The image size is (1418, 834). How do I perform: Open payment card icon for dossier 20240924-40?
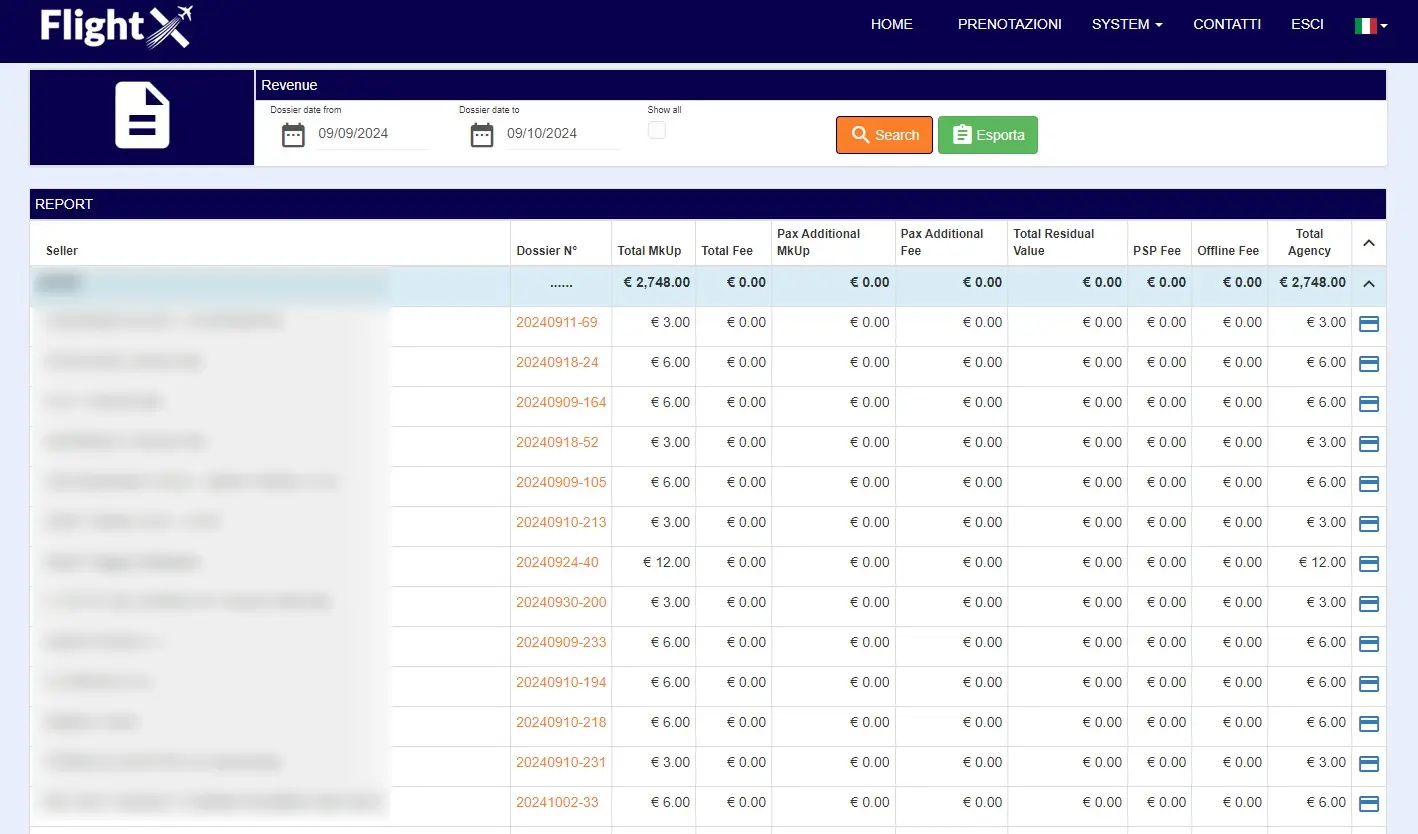pos(1369,563)
